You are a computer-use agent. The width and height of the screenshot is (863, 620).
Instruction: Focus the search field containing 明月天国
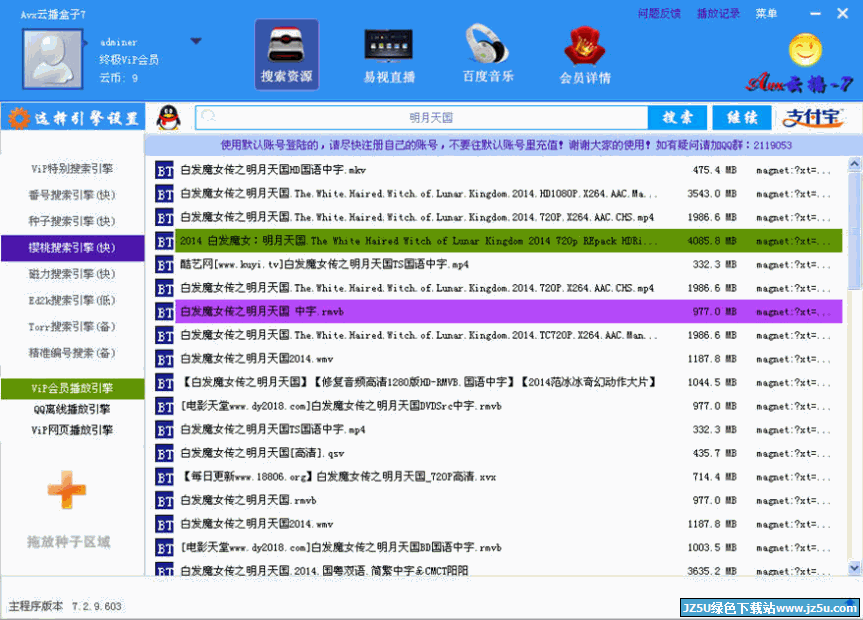422,118
